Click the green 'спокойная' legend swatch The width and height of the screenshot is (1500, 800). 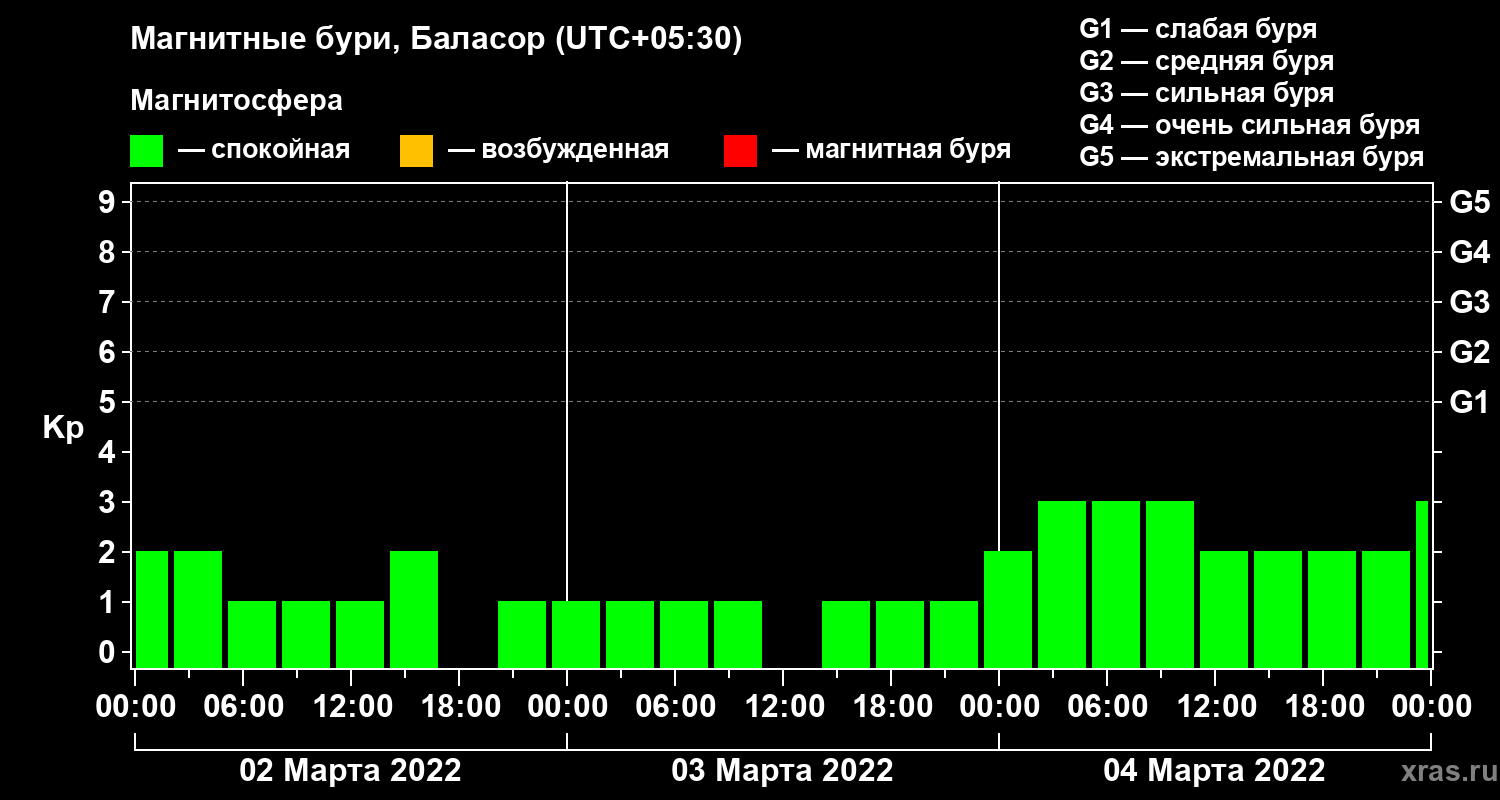[147, 151]
